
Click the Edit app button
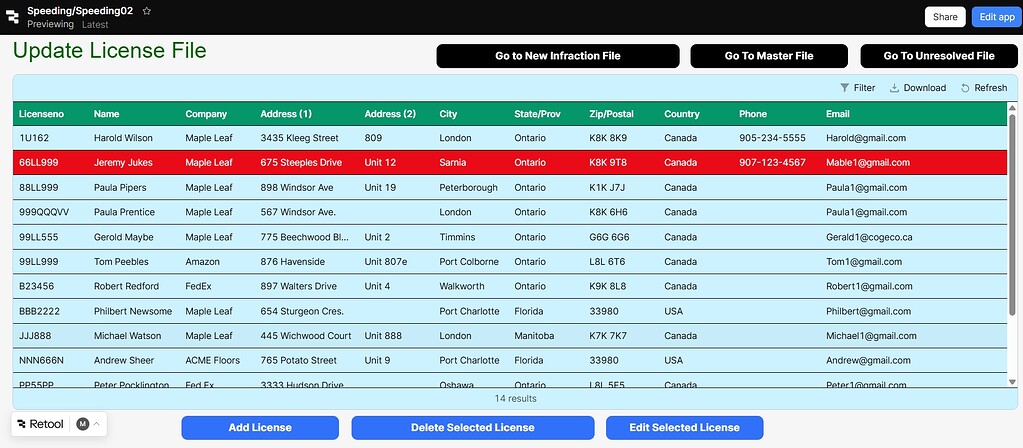[x=997, y=17]
